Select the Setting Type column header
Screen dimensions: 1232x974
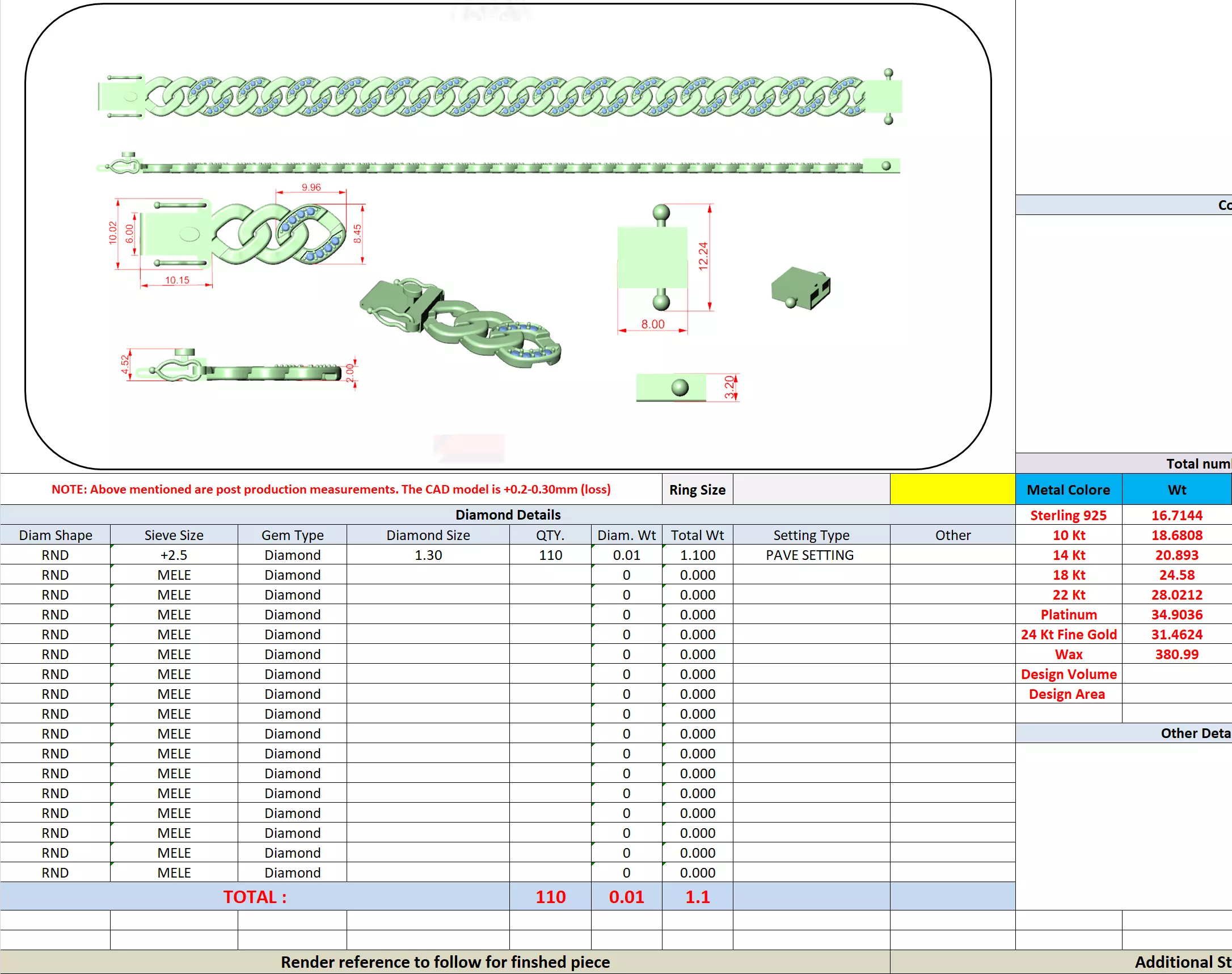[x=811, y=535]
